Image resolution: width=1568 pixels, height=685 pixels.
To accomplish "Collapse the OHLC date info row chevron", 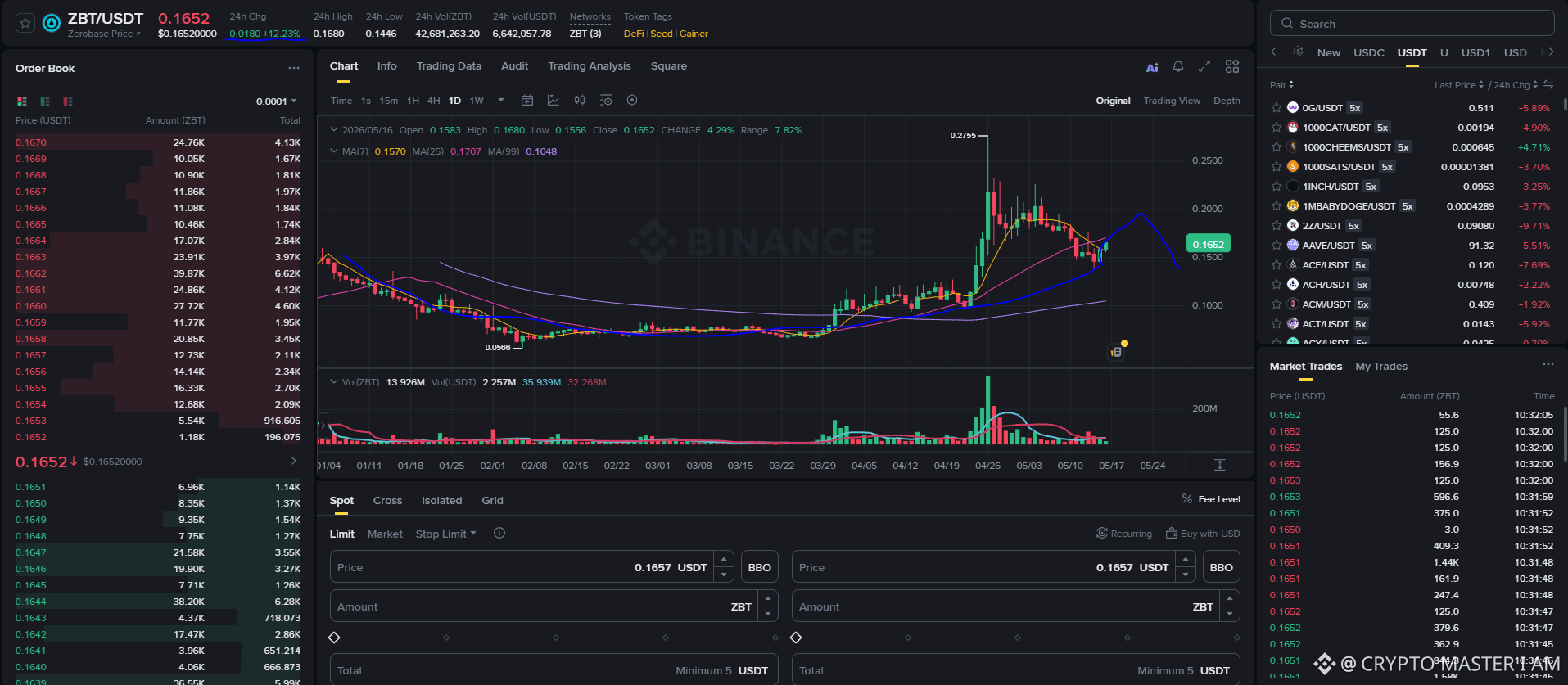I will click(334, 129).
